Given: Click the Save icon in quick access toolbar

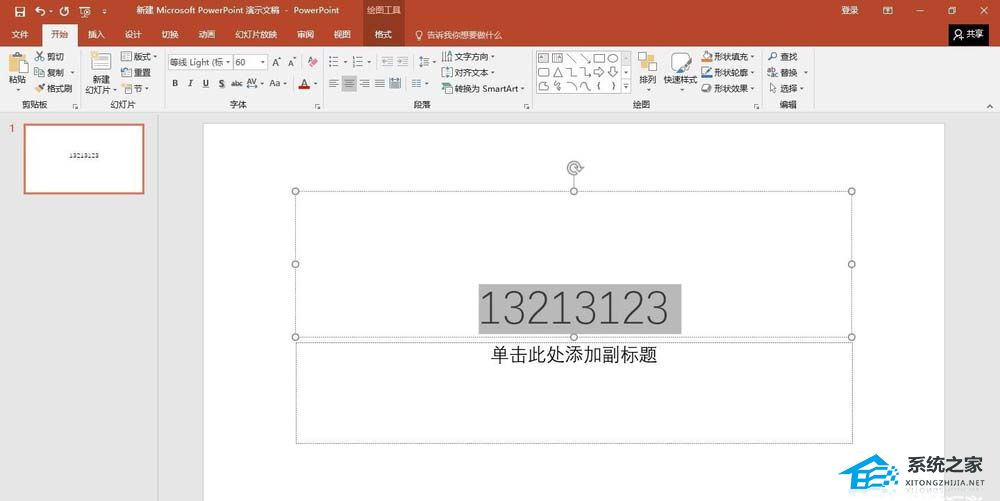Looking at the screenshot, I should 20,11.
